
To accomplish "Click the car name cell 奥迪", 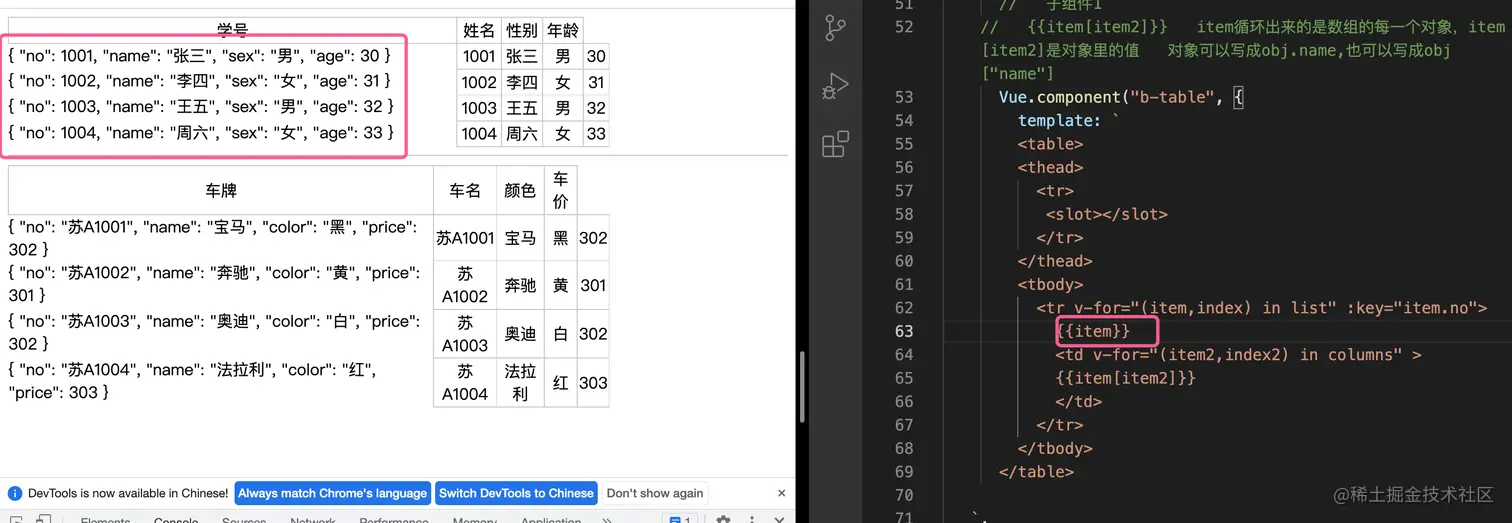I will point(520,334).
